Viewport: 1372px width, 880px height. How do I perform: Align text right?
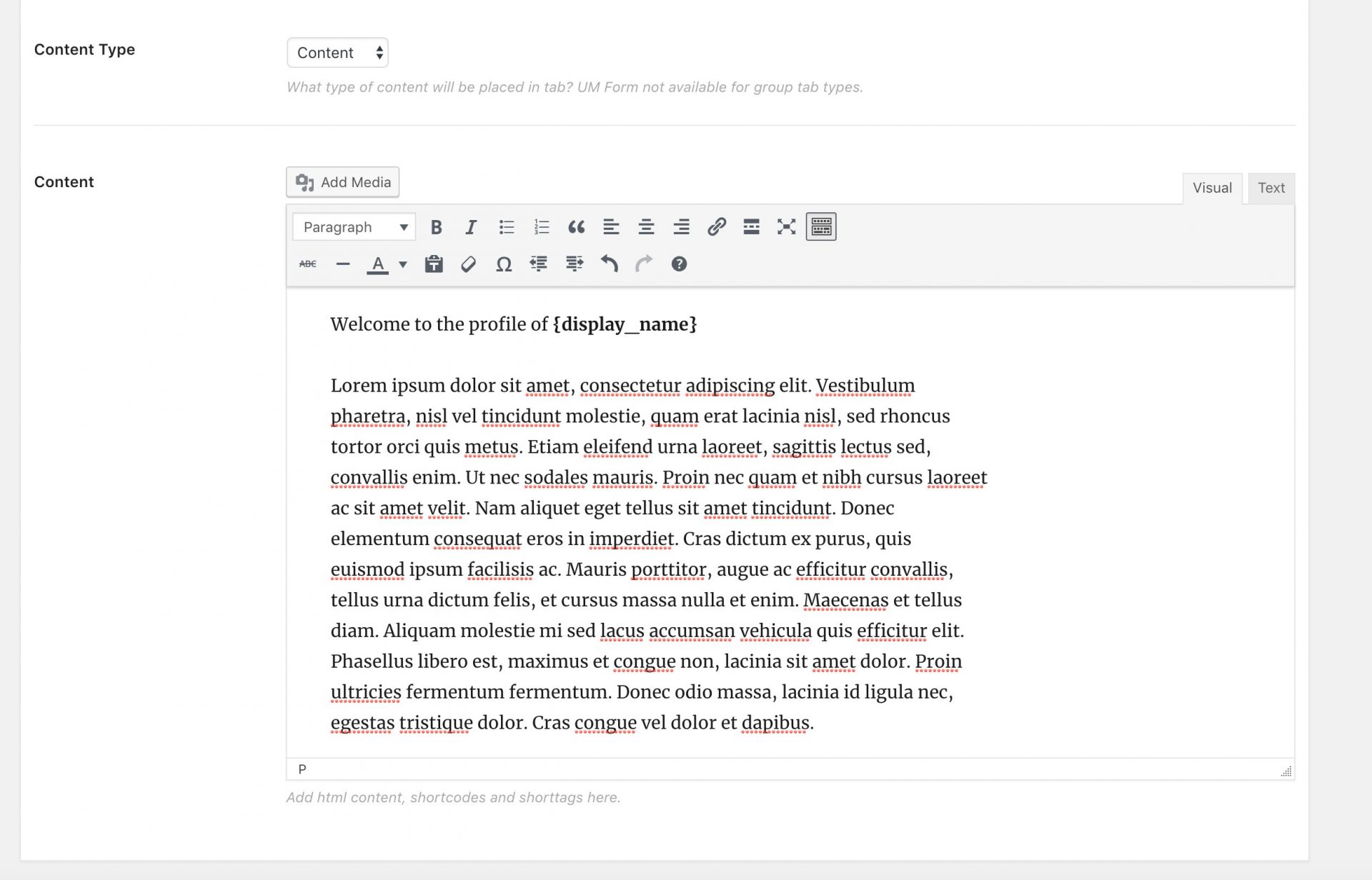click(x=681, y=227)
